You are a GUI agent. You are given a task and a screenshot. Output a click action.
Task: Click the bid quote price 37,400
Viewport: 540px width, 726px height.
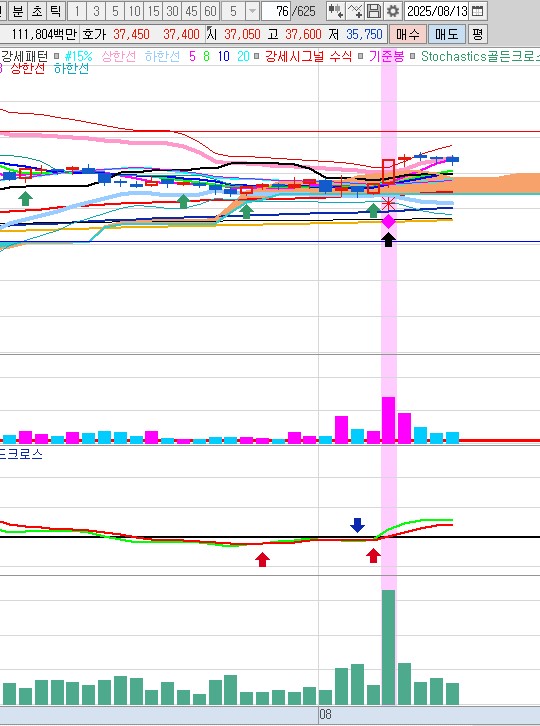(181, 34)
